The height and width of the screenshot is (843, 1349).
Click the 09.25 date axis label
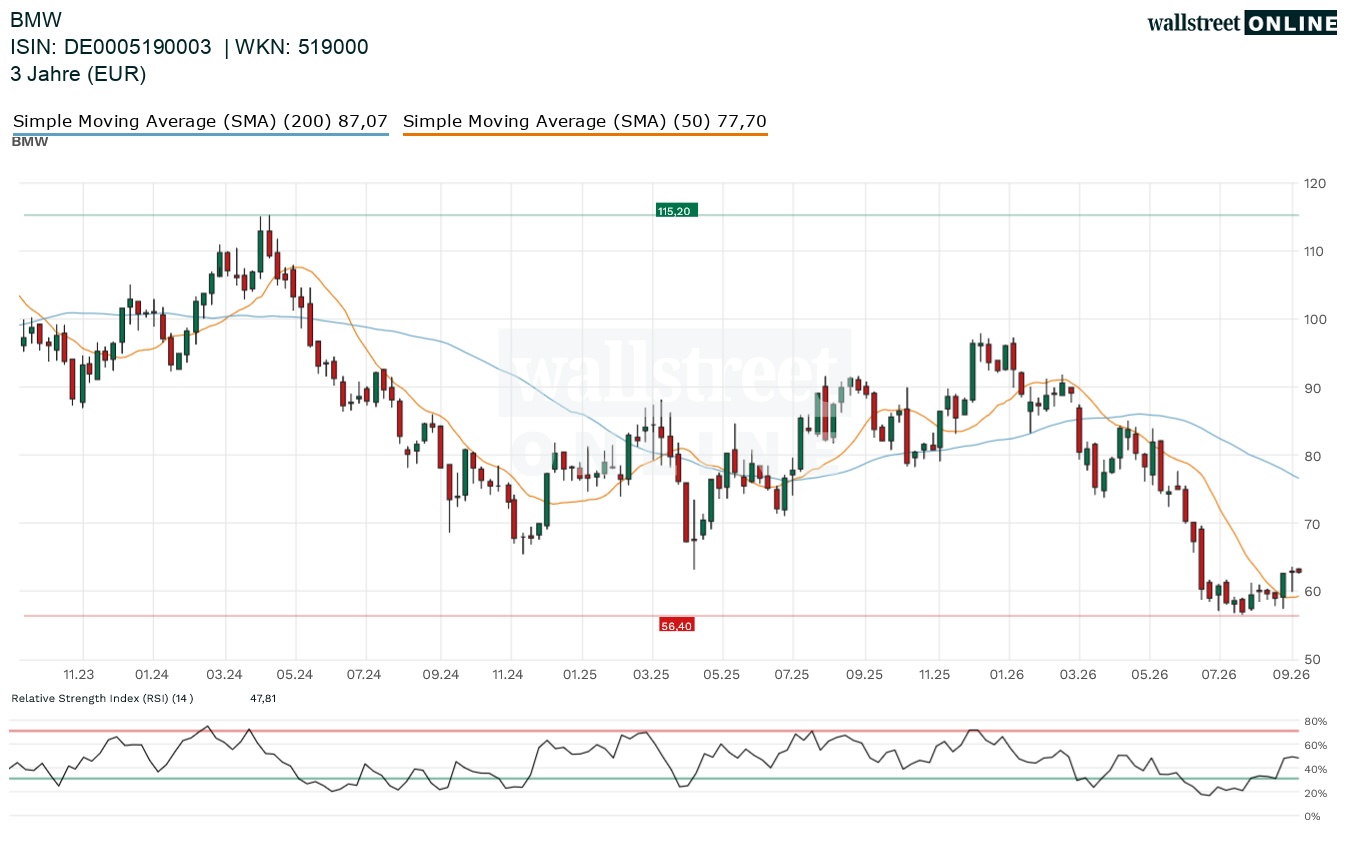coord(865,675)
